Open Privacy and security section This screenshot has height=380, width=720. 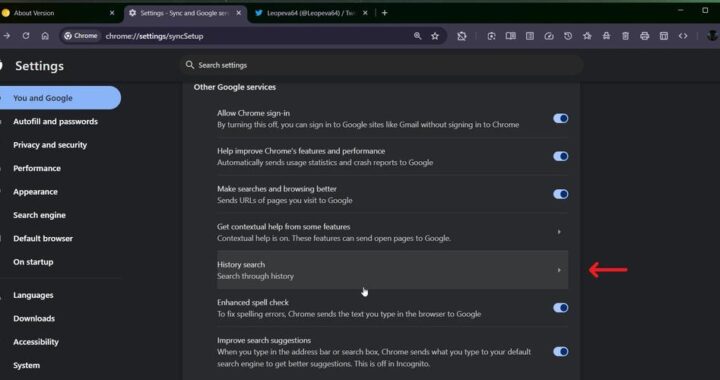pos(50,145)
